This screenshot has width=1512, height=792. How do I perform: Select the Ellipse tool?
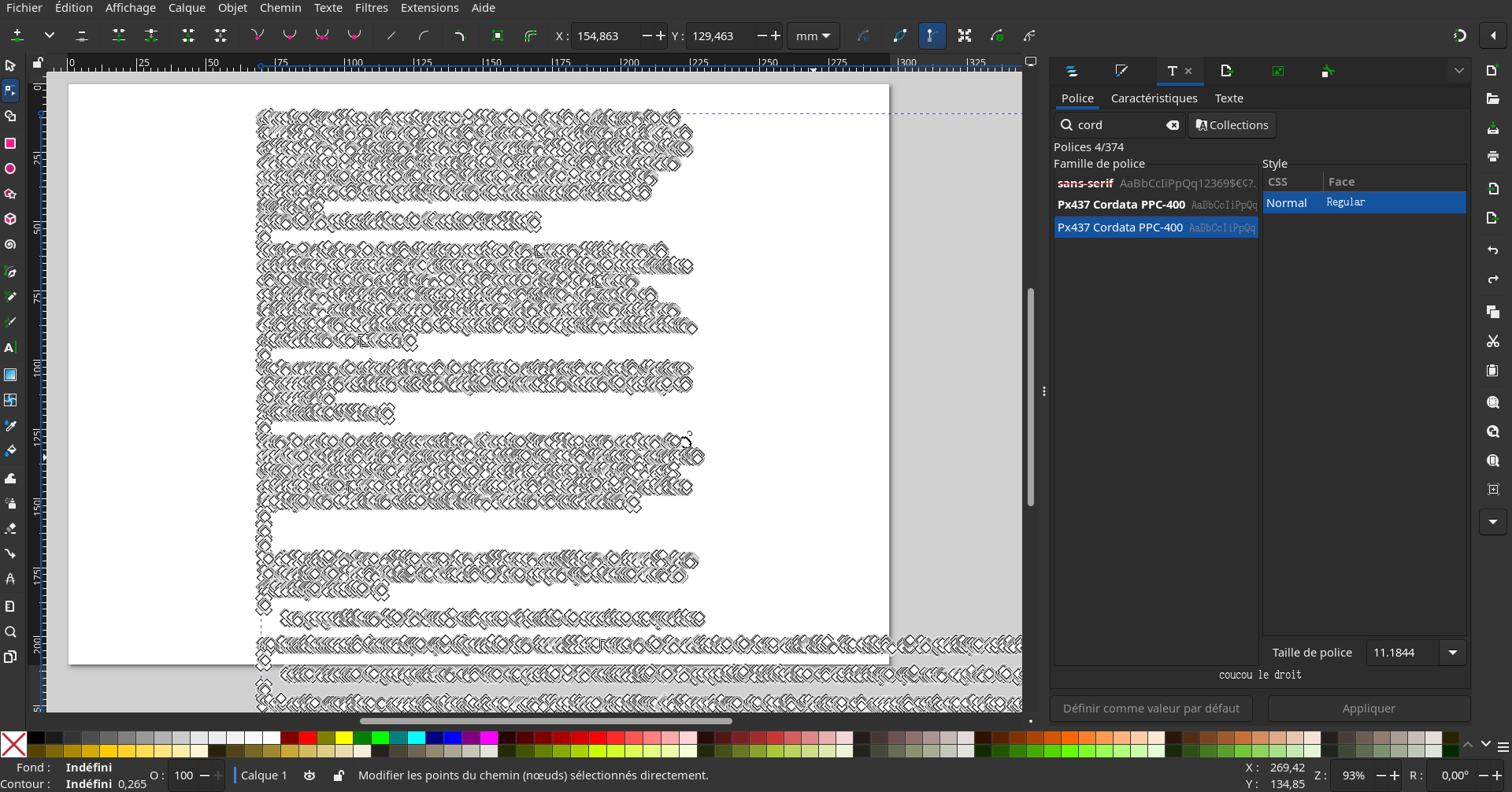point(10,169)
